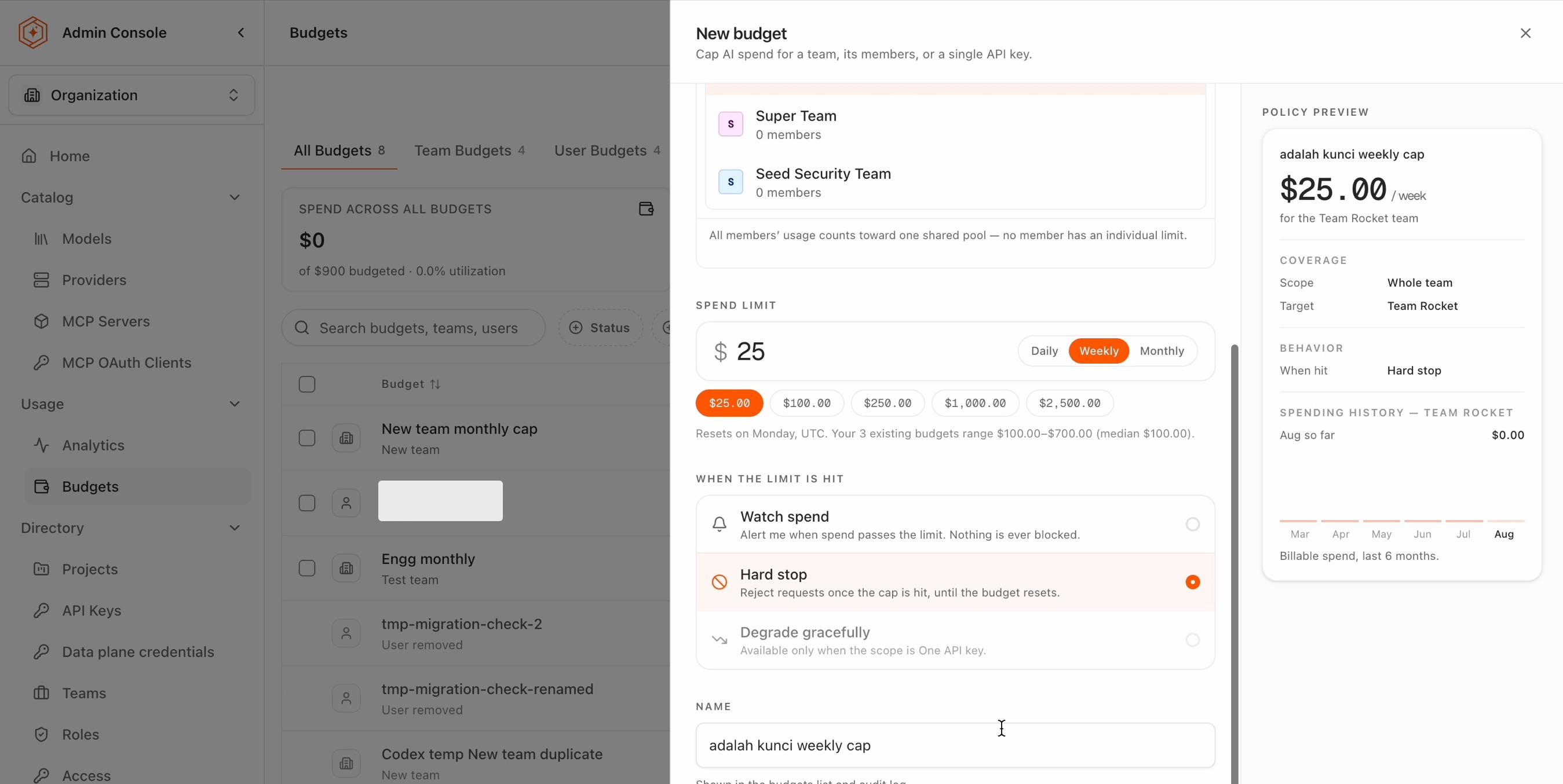
Task: Open the Status filter
Action: coord(600,327)
